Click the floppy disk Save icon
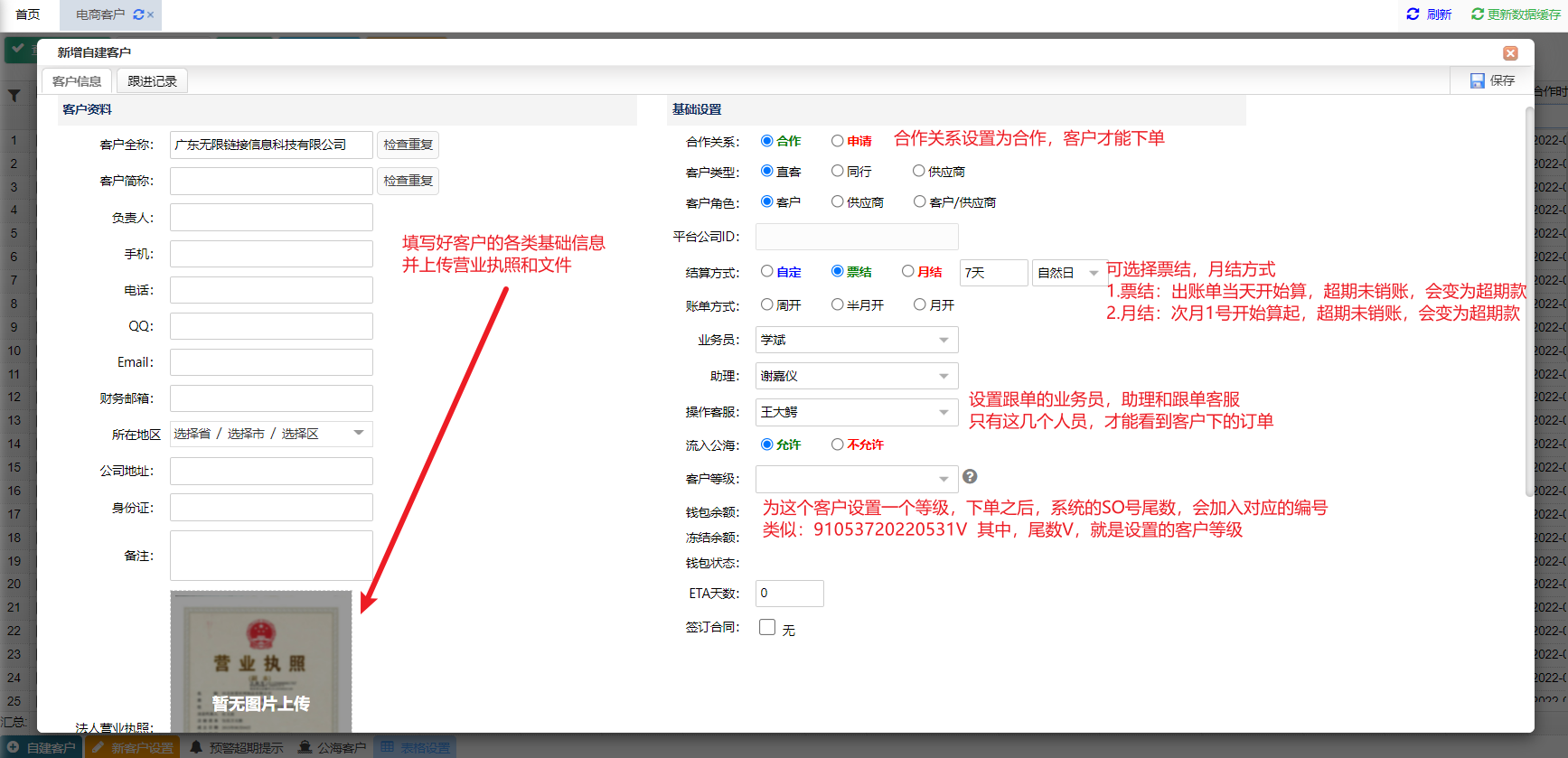This screenshot has width=1568, height=758. coord(1477,81)
